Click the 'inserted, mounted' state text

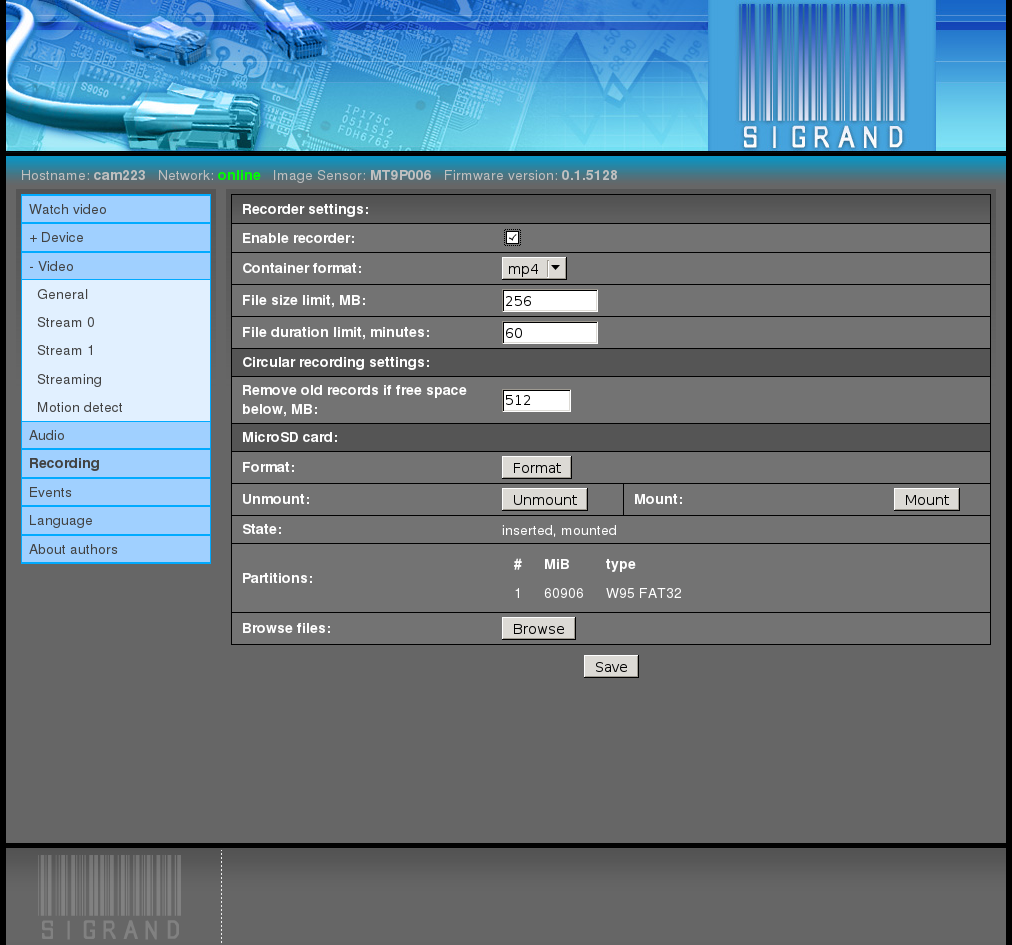pyautogui.click(x=559, y=530)
